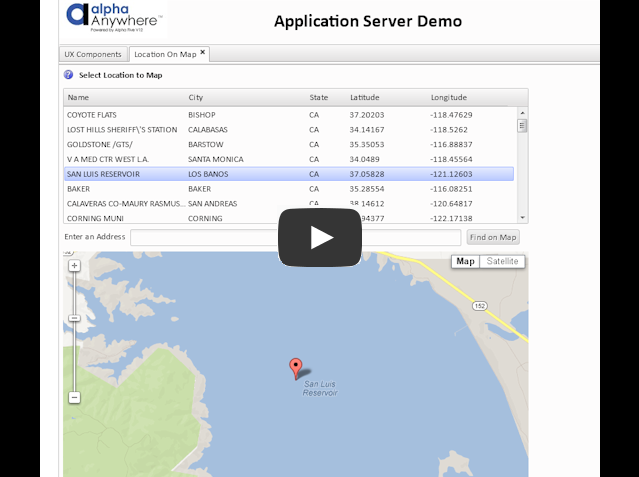Select the Location On Map tab

pos(165,54)
